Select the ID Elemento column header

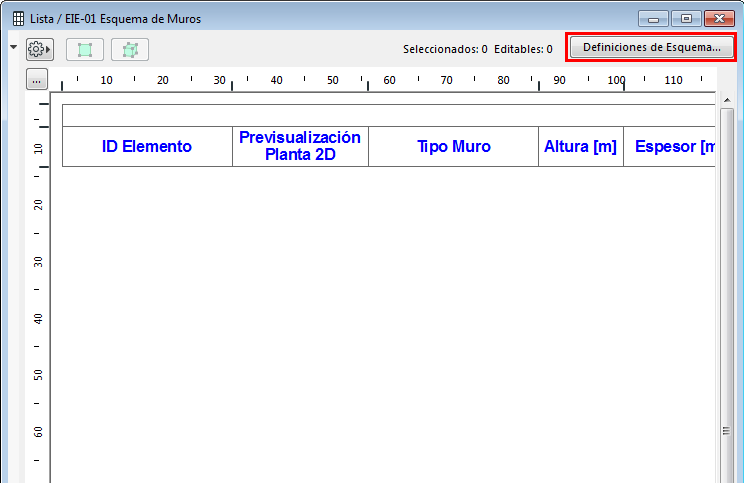(147, 146)
